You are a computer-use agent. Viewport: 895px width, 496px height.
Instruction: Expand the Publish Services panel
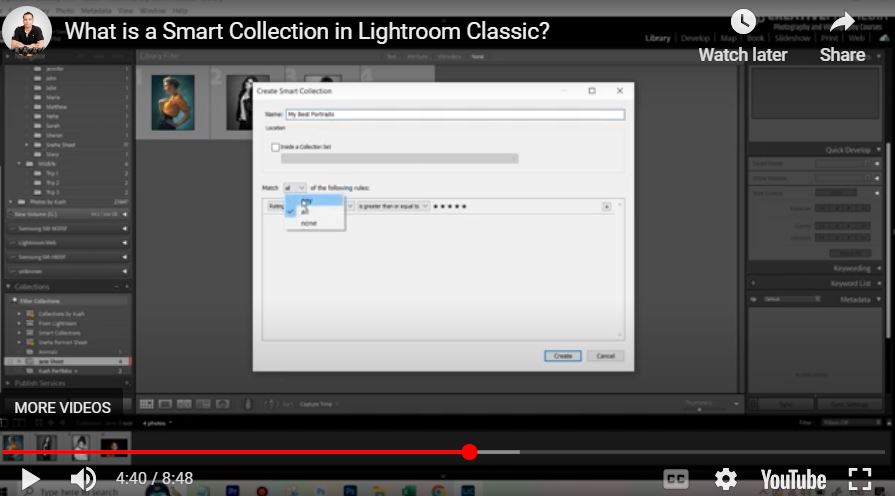click(x=9, y=383)
